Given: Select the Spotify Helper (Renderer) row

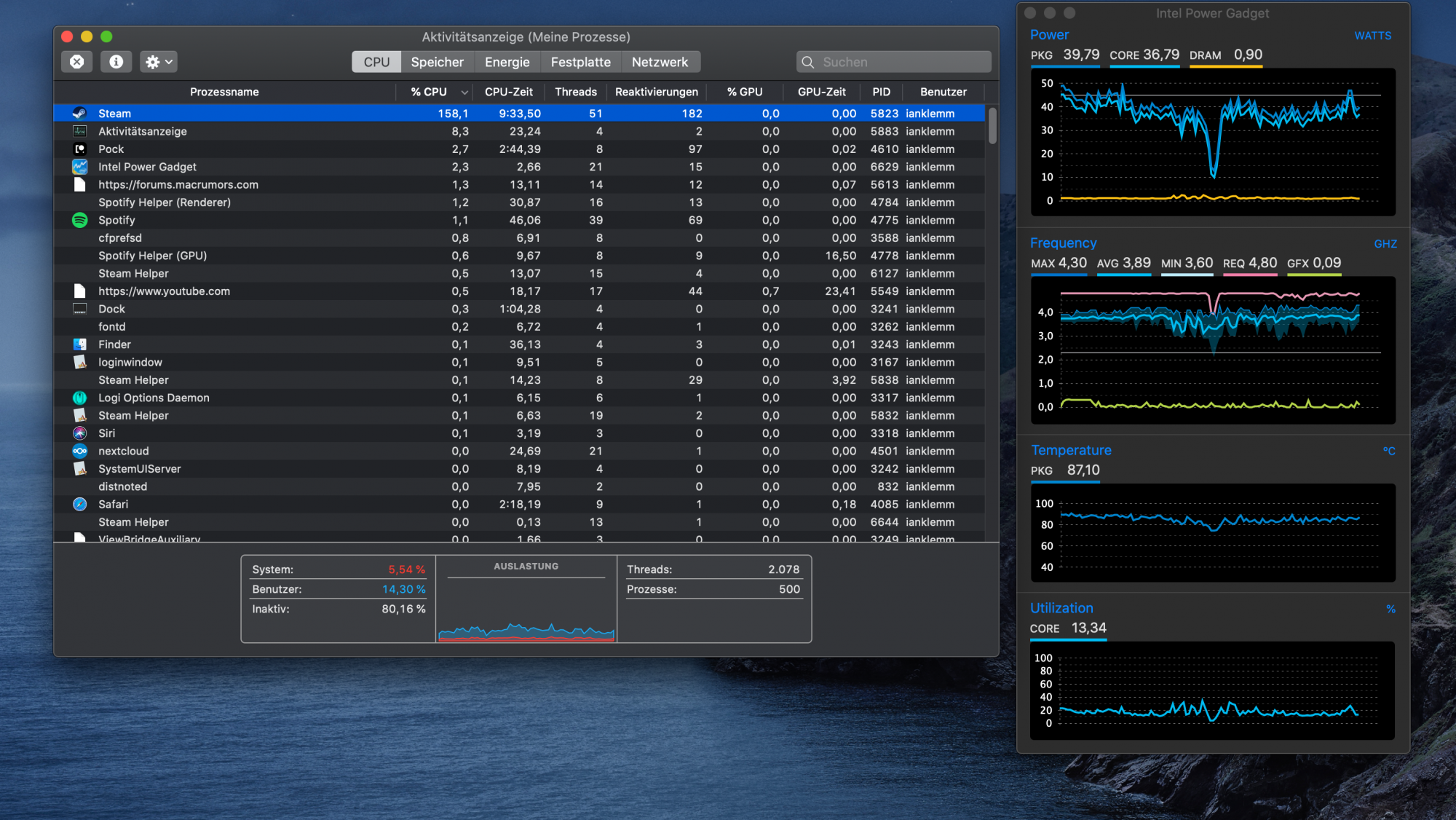Looking at the screenshot, I should [x=519, y=202].
